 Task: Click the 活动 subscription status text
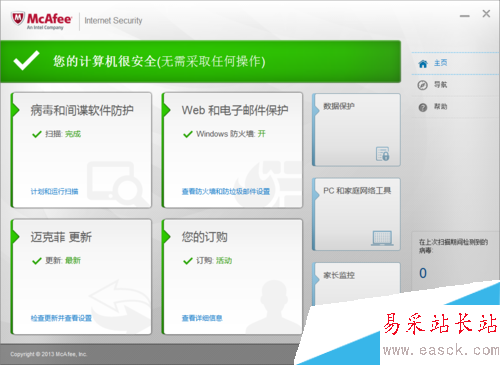coord(224,261)
